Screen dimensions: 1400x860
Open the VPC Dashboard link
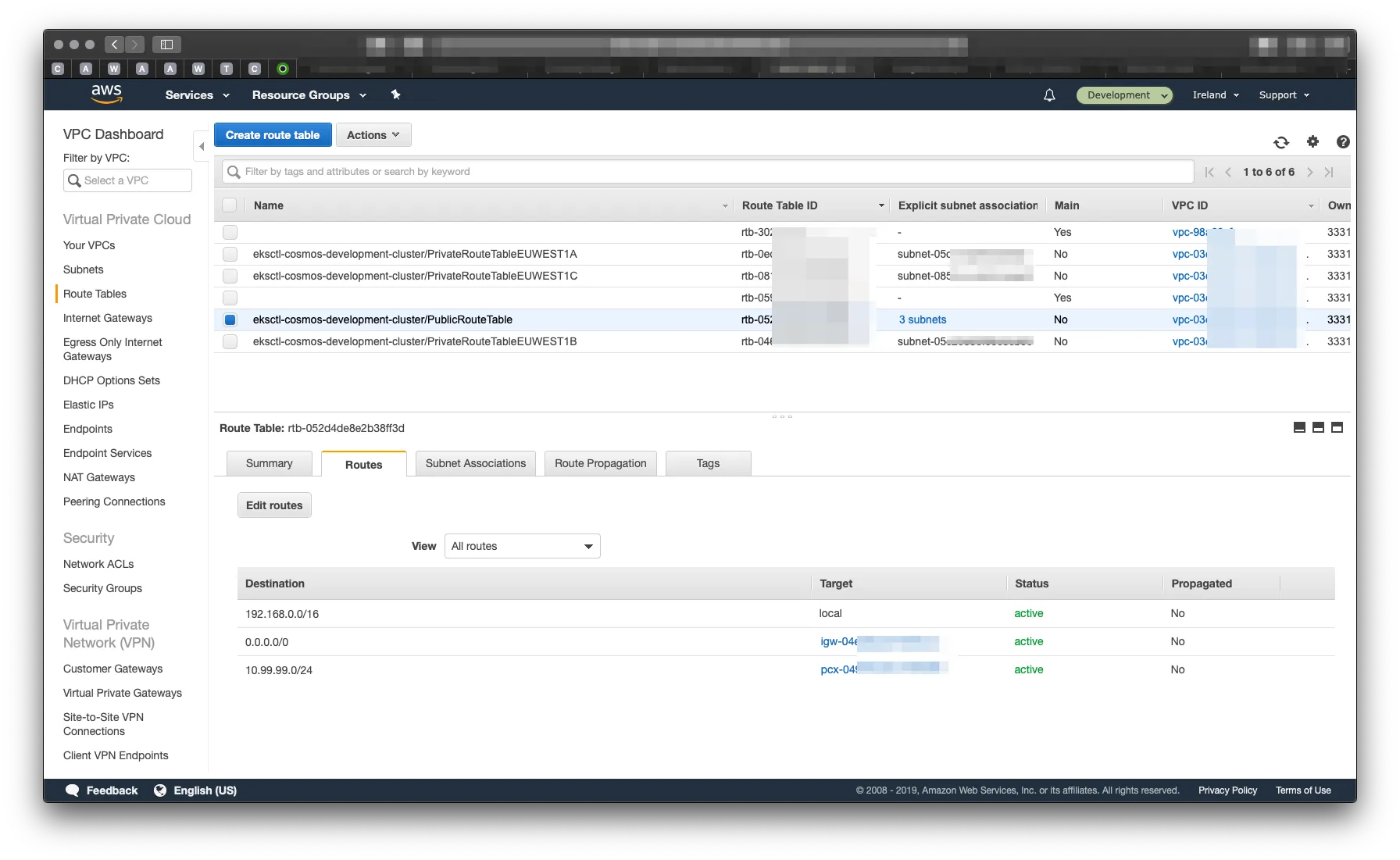pyautogui.click(x=113, y=134)
